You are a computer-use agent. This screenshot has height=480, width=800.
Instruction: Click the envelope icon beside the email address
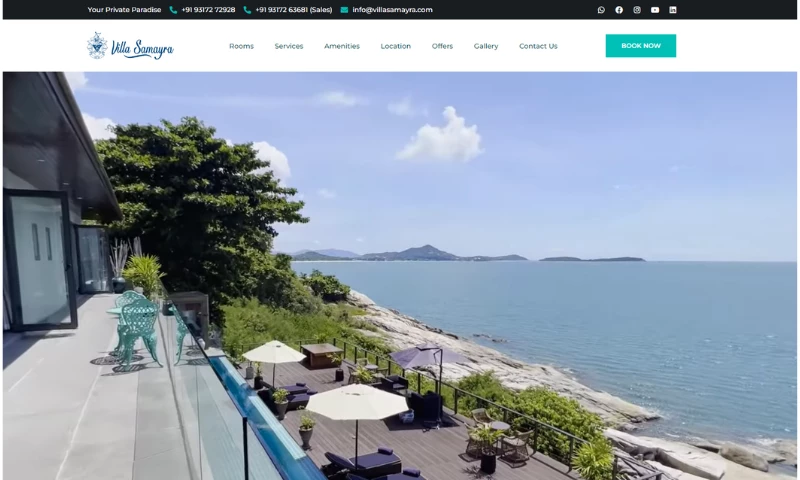point(344,10)
